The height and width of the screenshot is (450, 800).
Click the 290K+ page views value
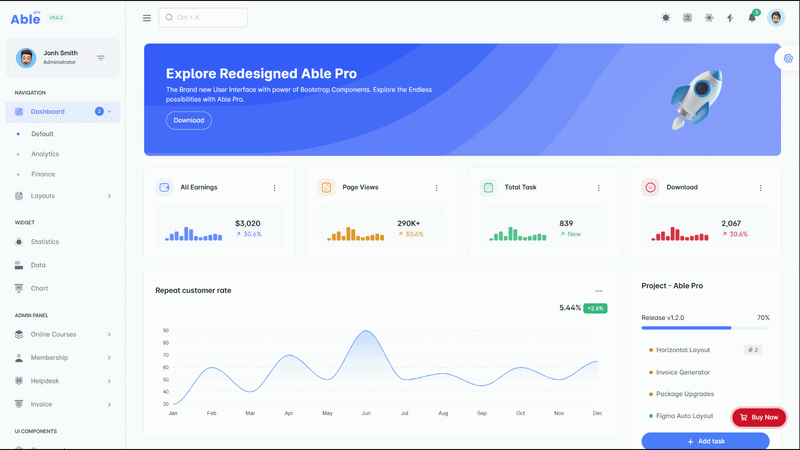coord(409,223)
